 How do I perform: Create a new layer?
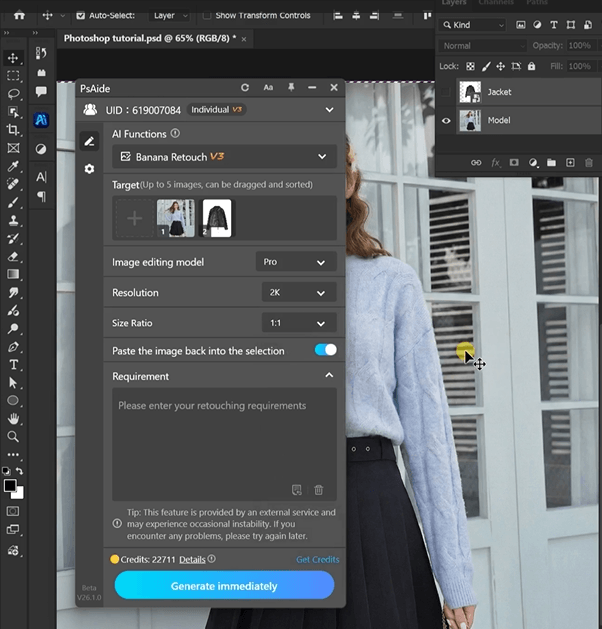tap(570, 162)
